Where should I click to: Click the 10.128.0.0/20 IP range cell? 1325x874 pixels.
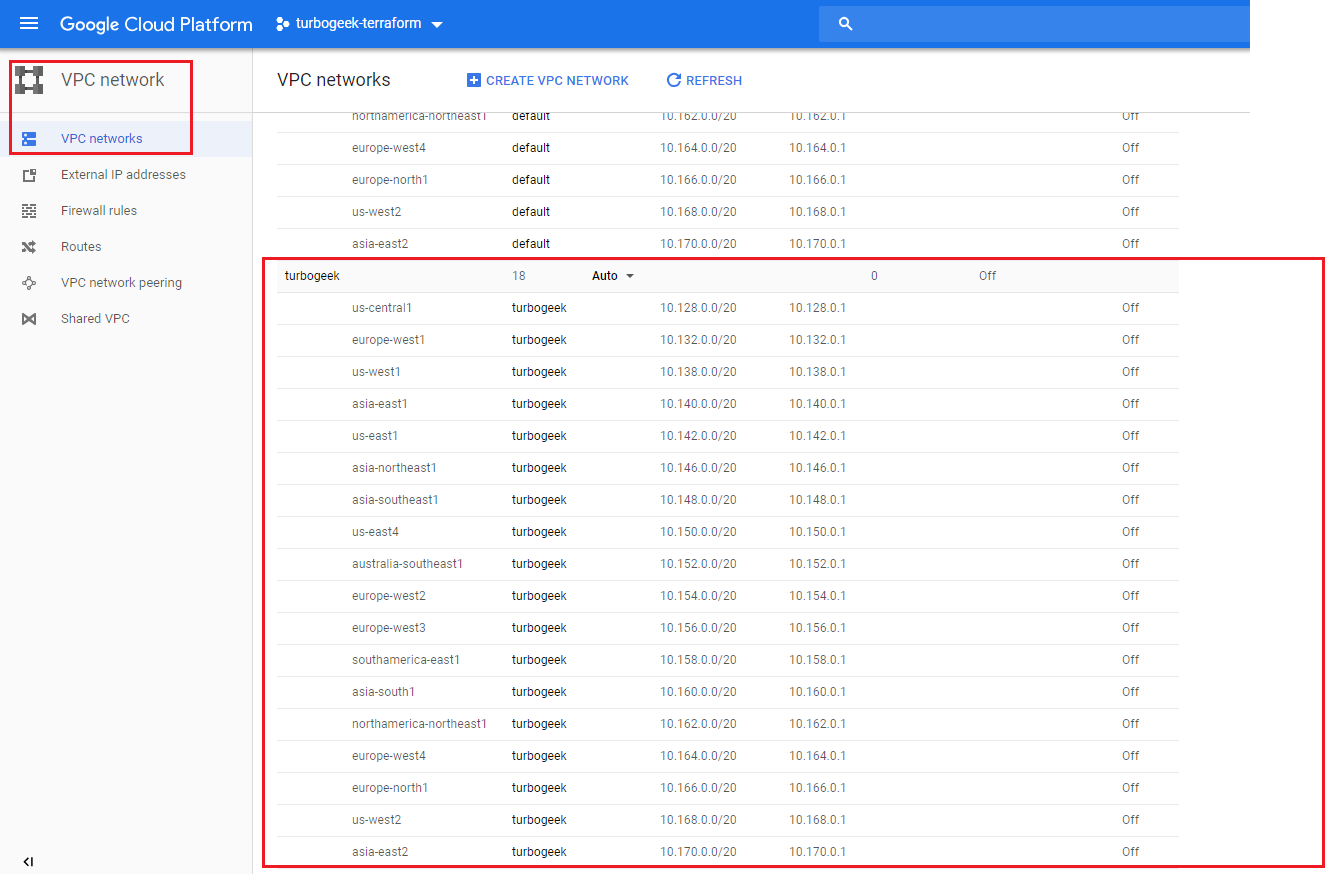(x=698, y=308)
